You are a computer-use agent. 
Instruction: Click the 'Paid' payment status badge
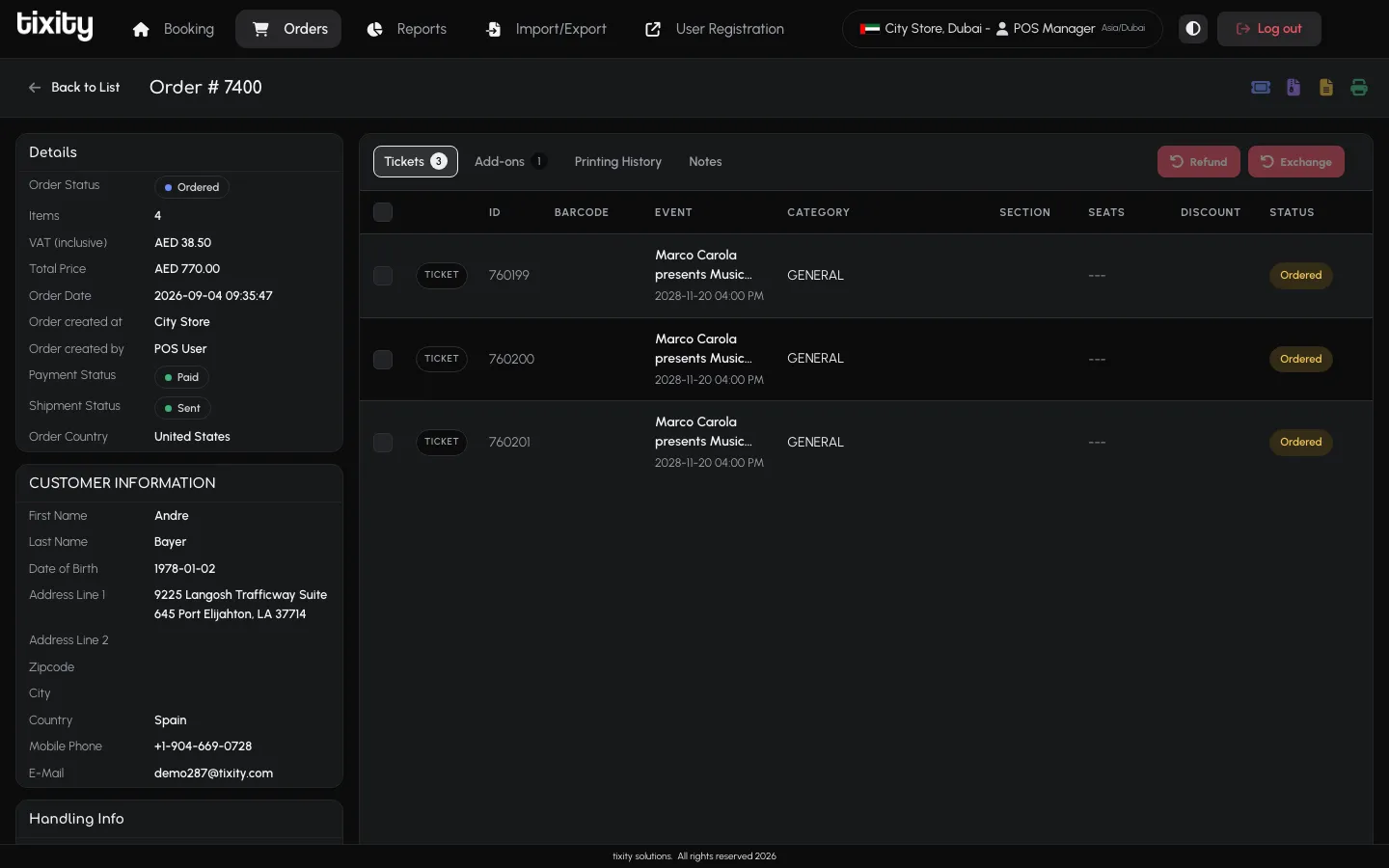181,377
